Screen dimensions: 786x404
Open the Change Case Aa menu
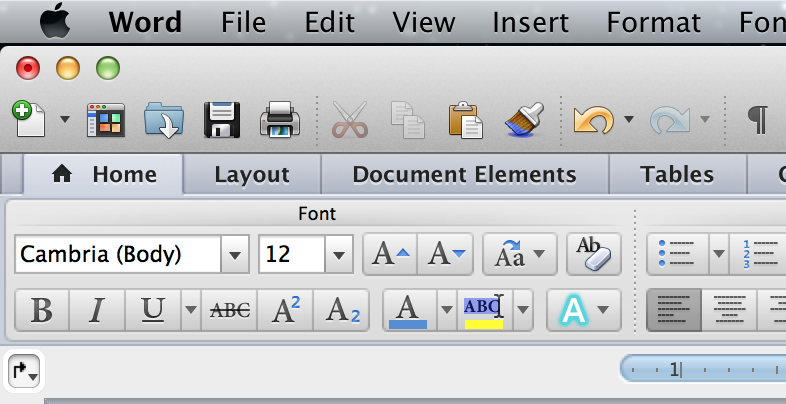tap(519, 254)
